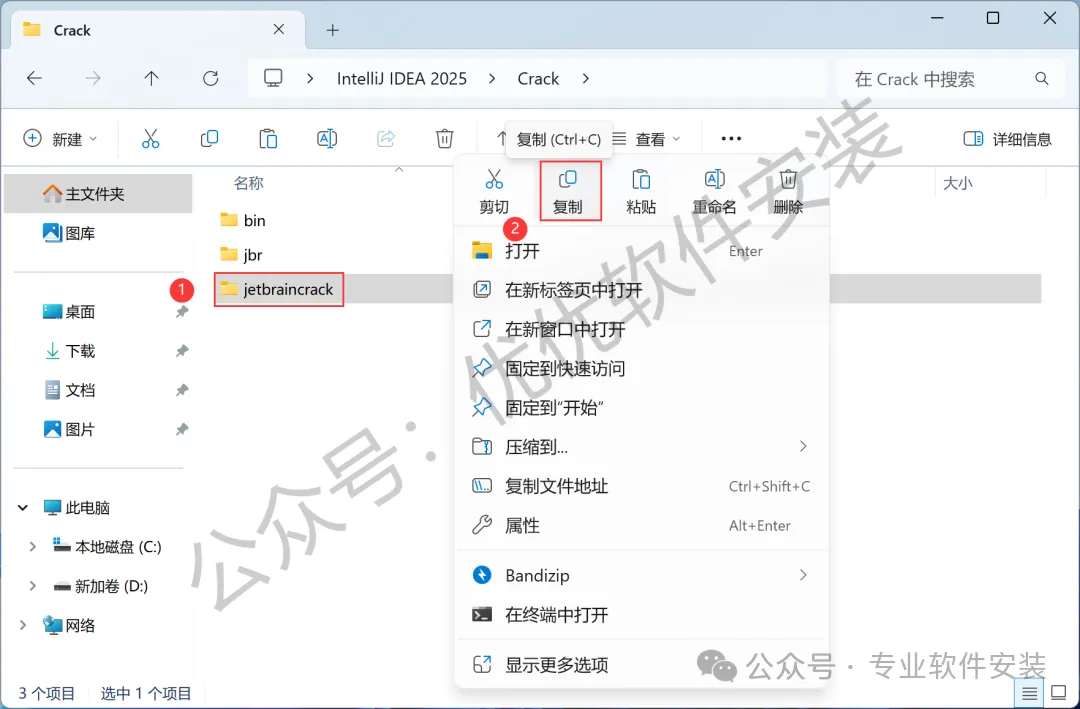The width and height of the screenshot is (1080, 709).
Task: Refresh the current folder view
Action: pos(210,79)
